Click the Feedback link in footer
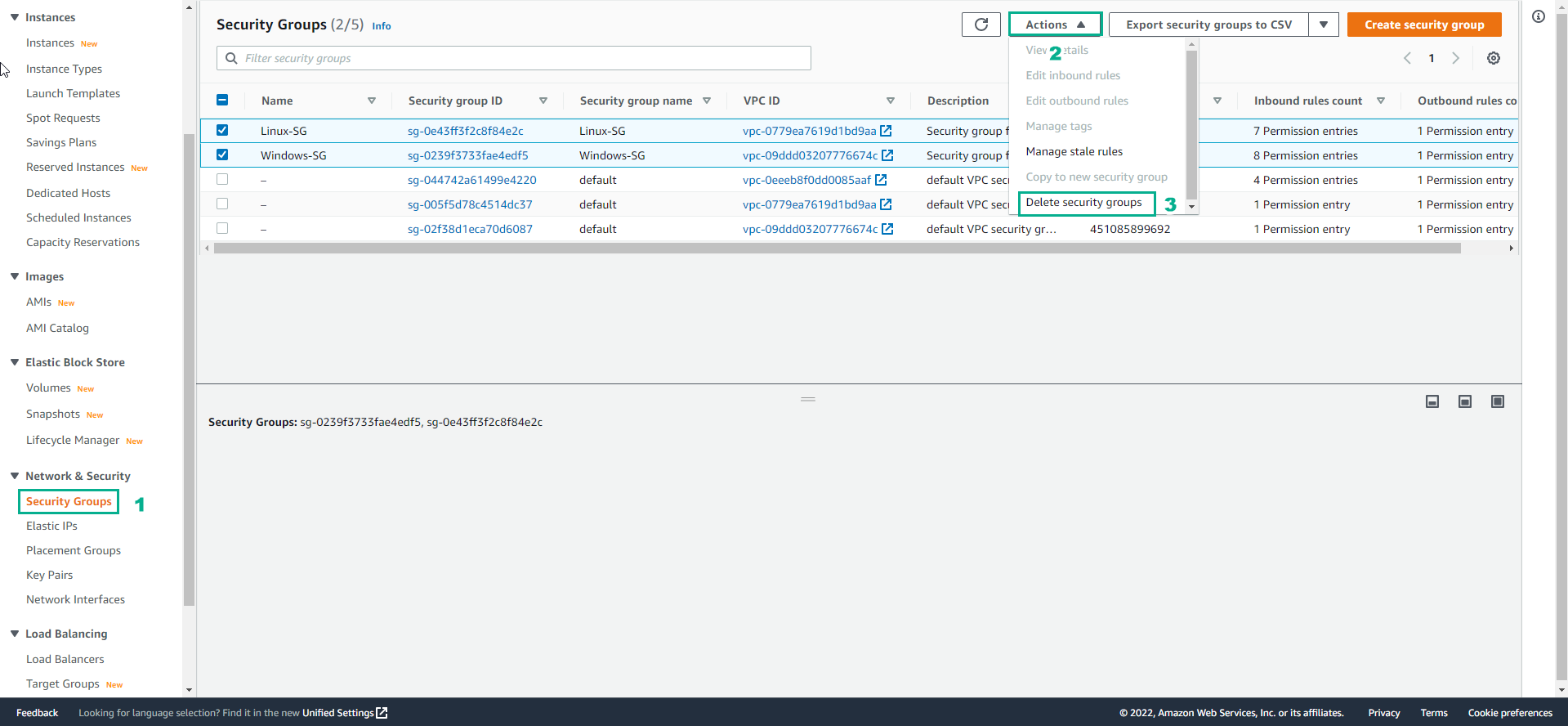The image size is (1568, 726). click(37, 713)
